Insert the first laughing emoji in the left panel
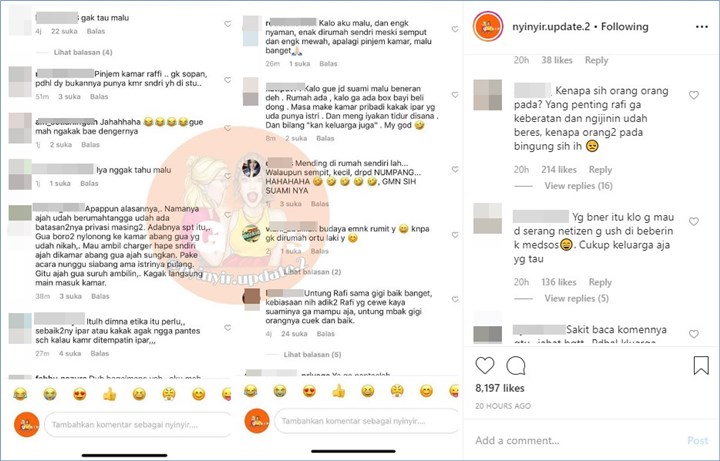Image resolution: width=720 pixels, height=461 pixels. tap(20, 394)
